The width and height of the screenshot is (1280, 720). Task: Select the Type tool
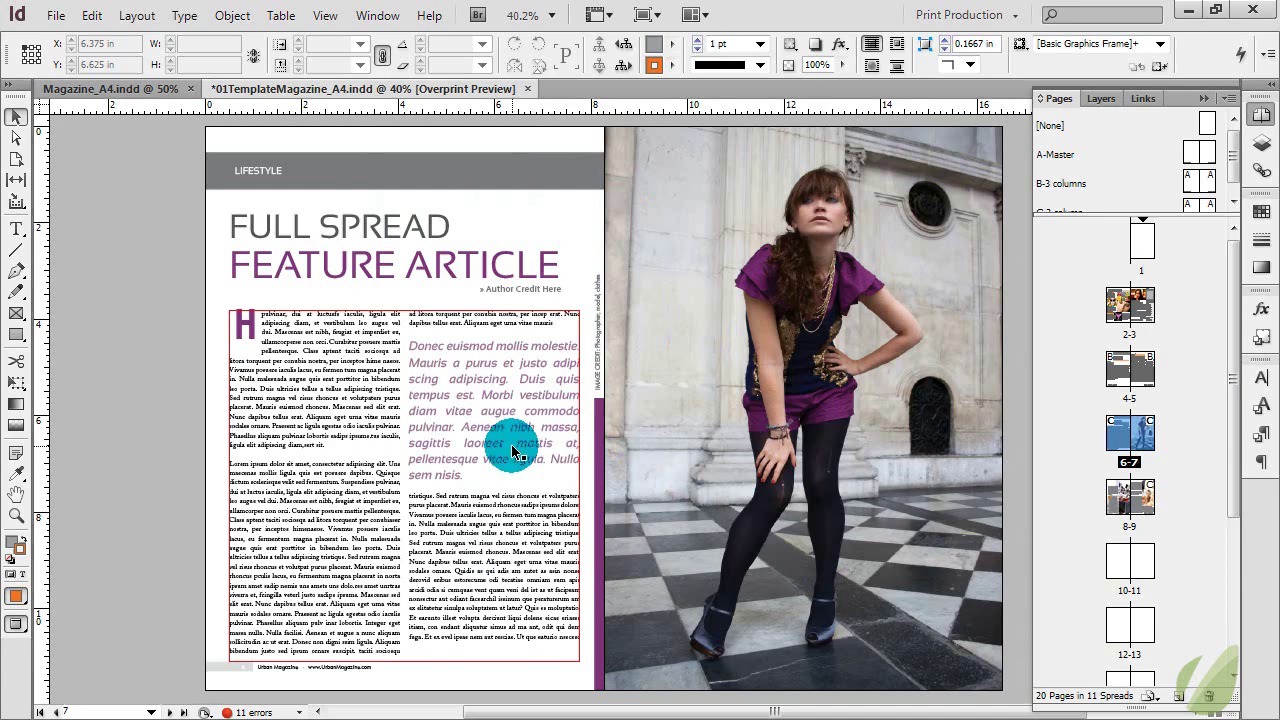pos(16,228)
